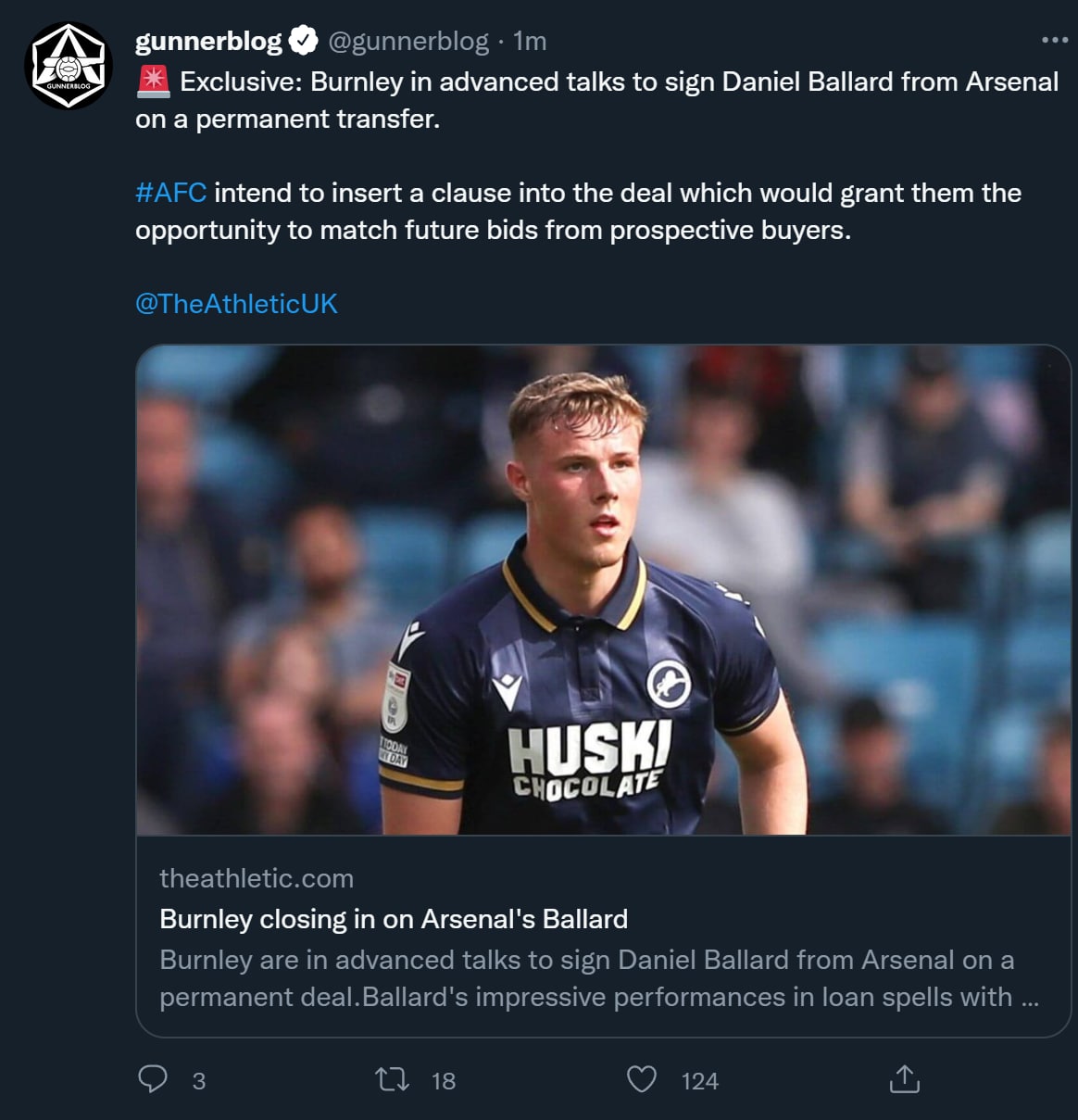Like the tweet with the heart icon
1078x1120 pixels.
(642, 1079)
